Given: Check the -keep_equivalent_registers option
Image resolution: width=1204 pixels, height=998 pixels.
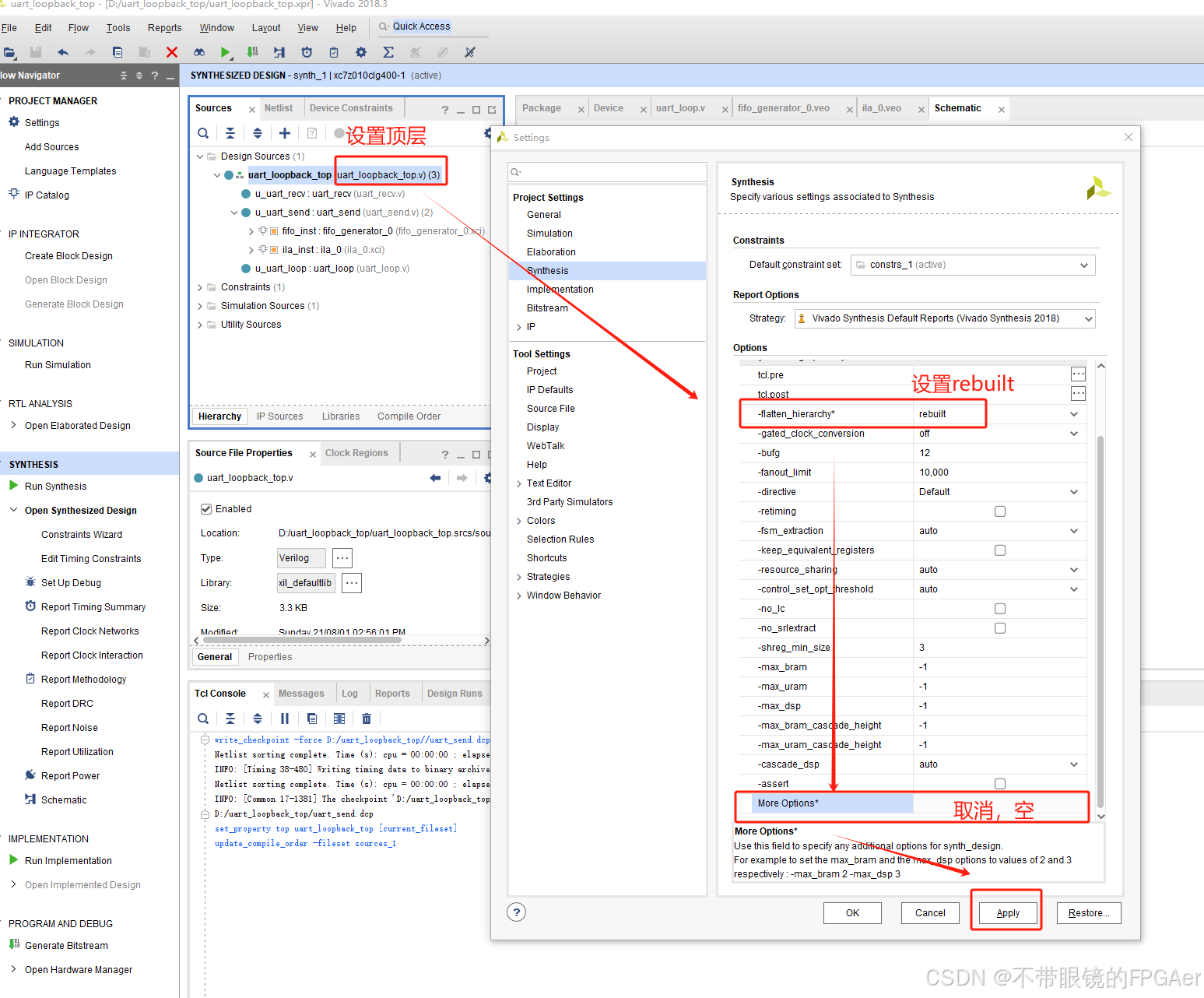Looking at the screenshot, I should [x=1000, y=550].
